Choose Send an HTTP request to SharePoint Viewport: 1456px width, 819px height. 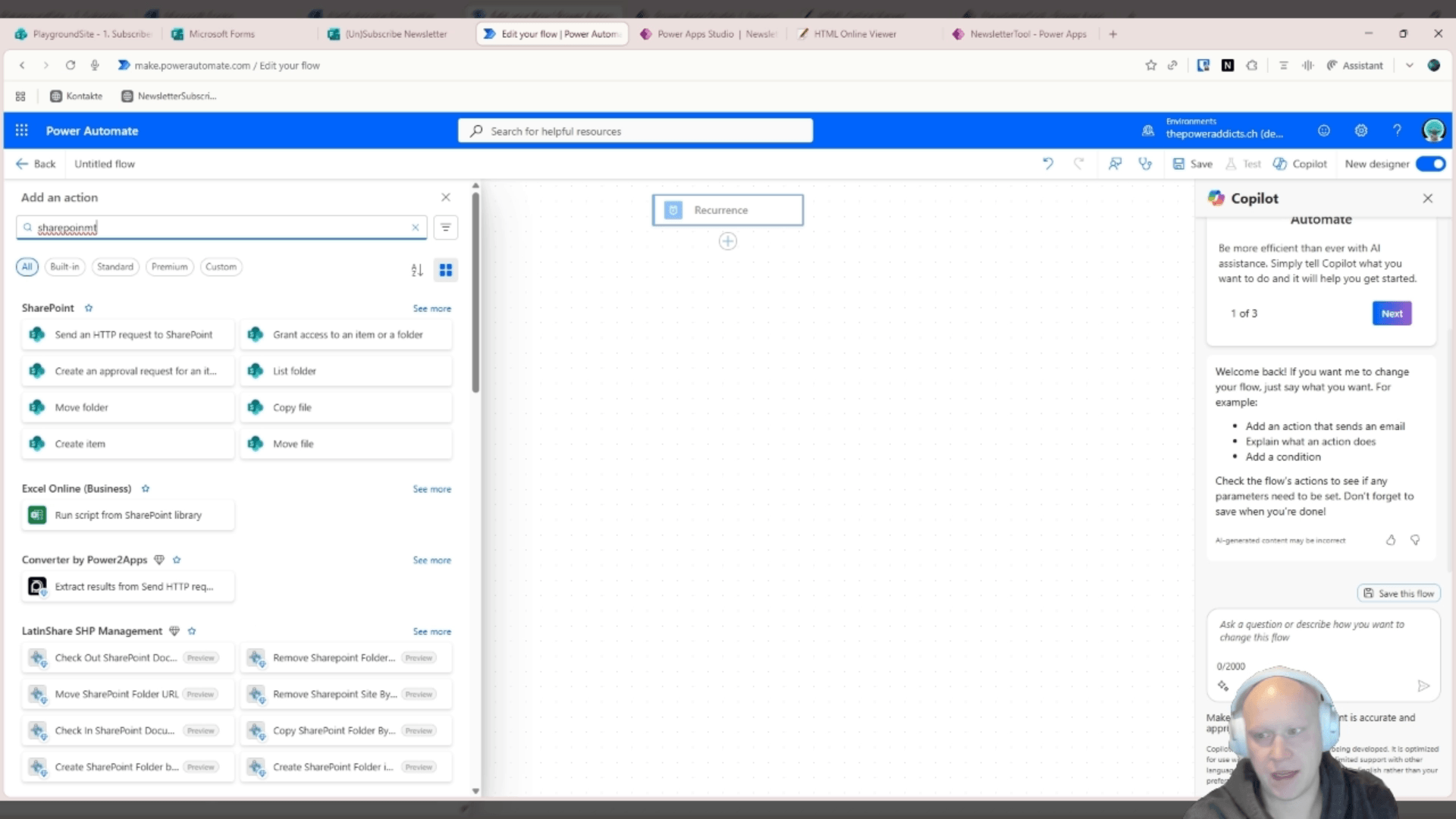(x=127, y=334)
